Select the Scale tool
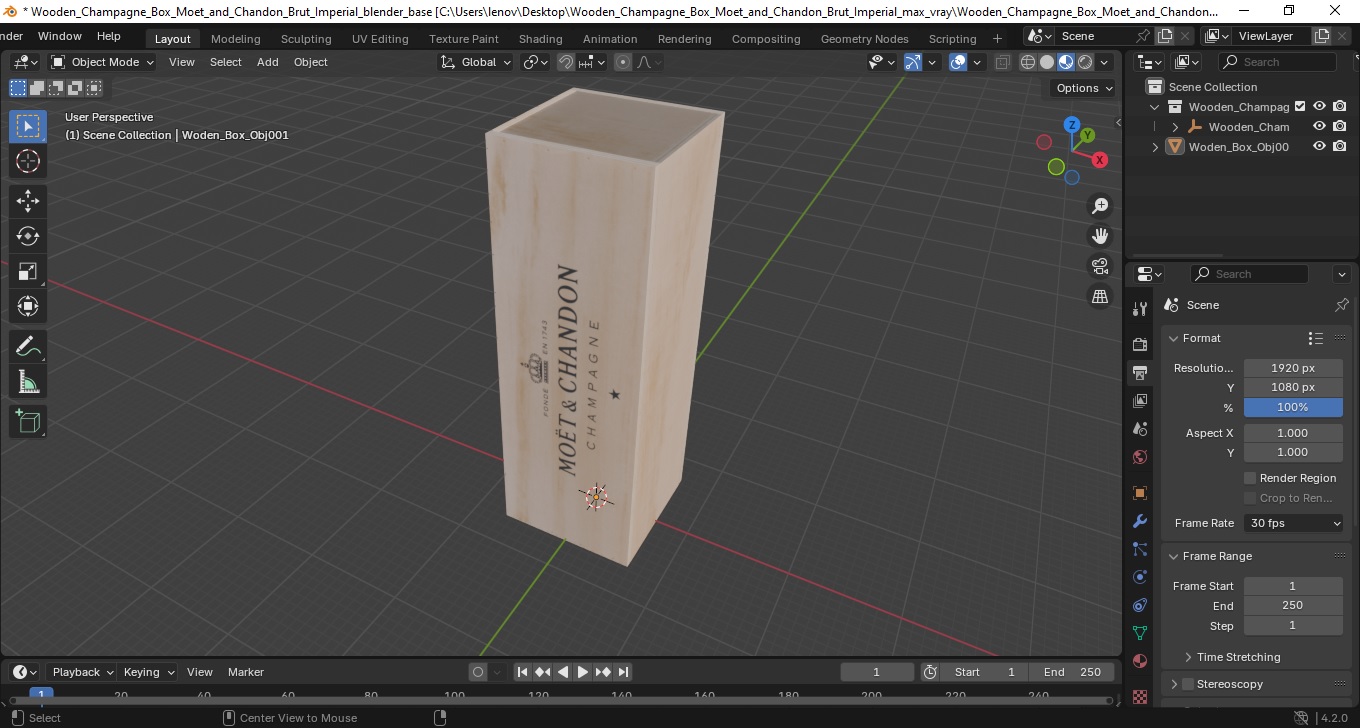 [28, 271]
